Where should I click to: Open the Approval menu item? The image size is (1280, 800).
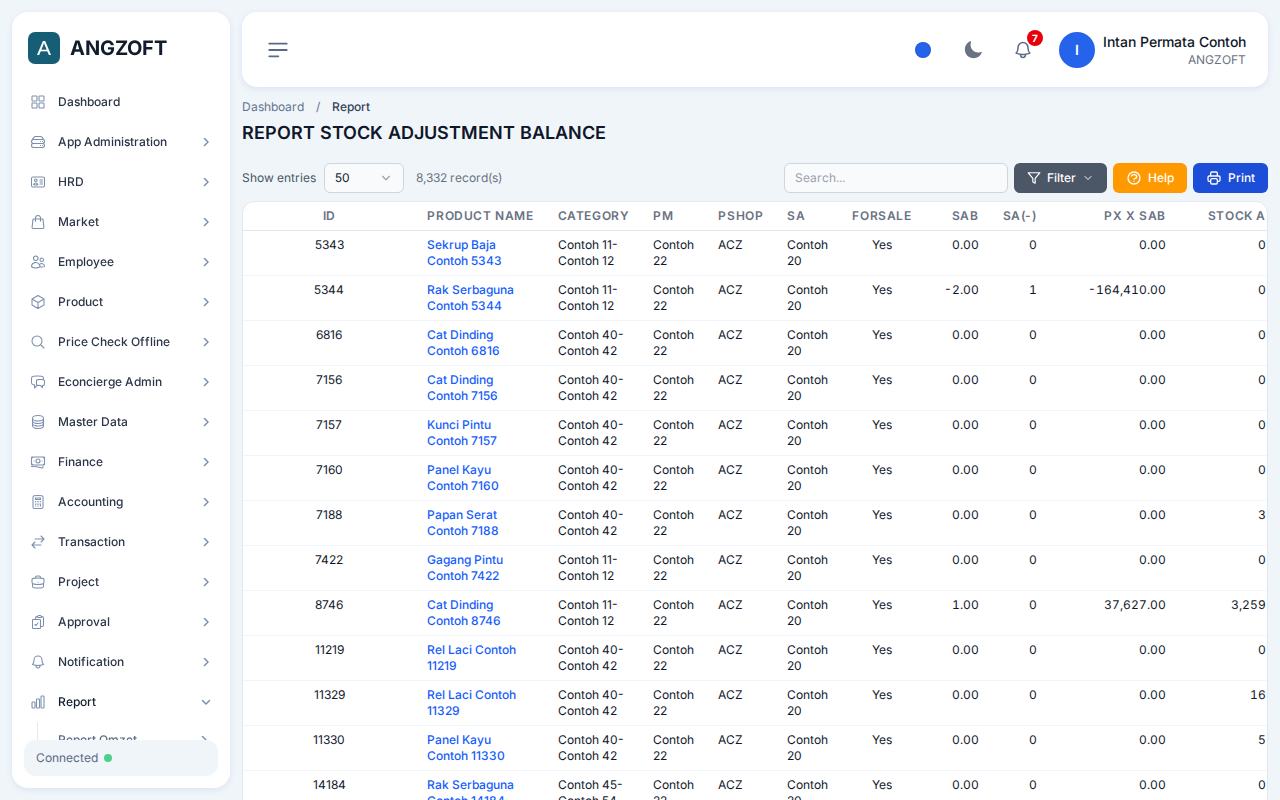120,622
